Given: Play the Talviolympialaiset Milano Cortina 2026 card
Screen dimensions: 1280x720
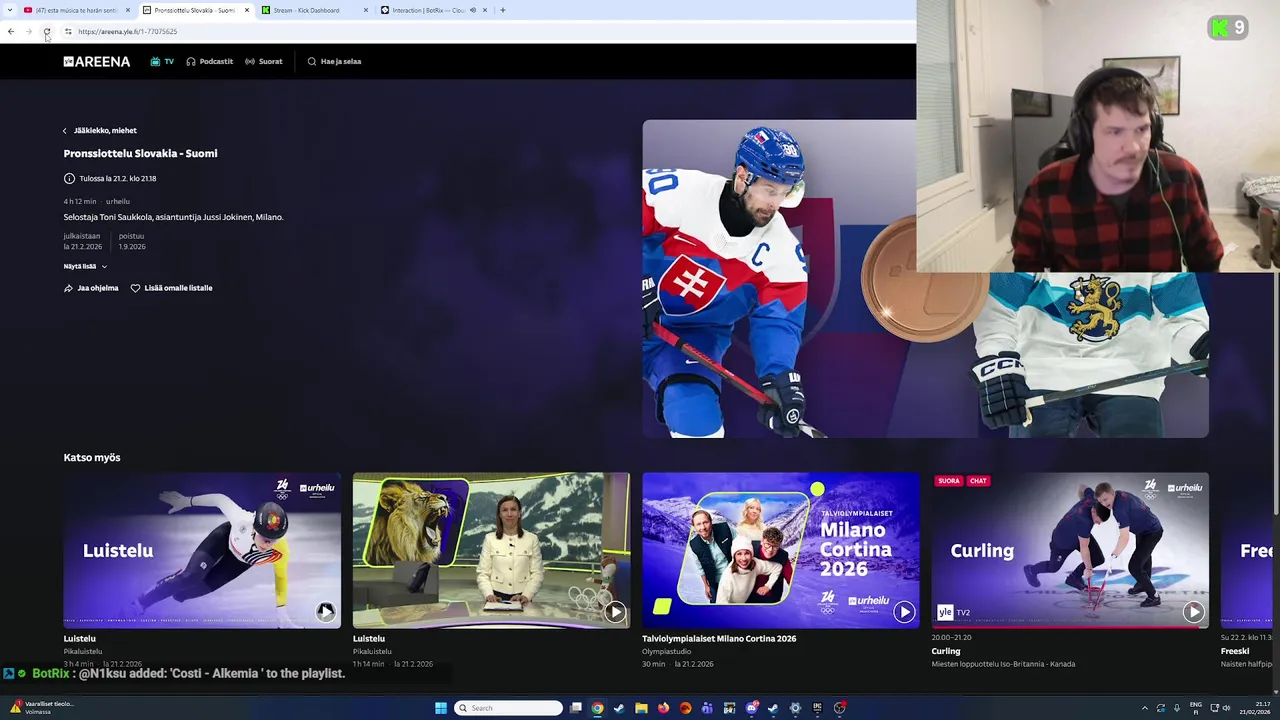Looking at the screenshot, I should coord(904,612).
